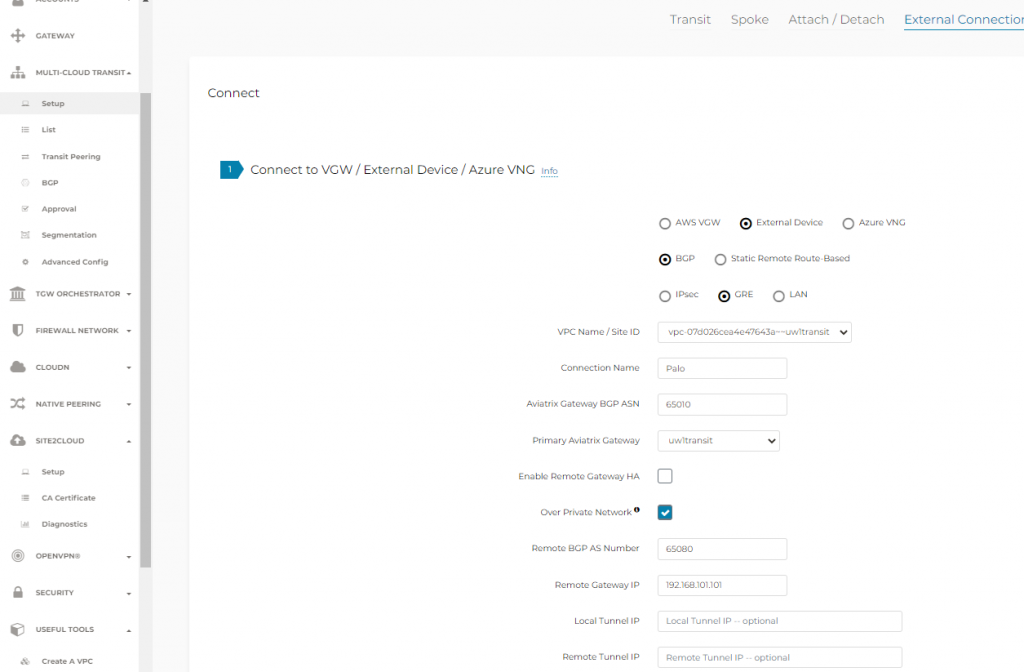Click the chart icon beside Diagnostics
Viewport: 1024px width, 672px height.
(25, 524)
